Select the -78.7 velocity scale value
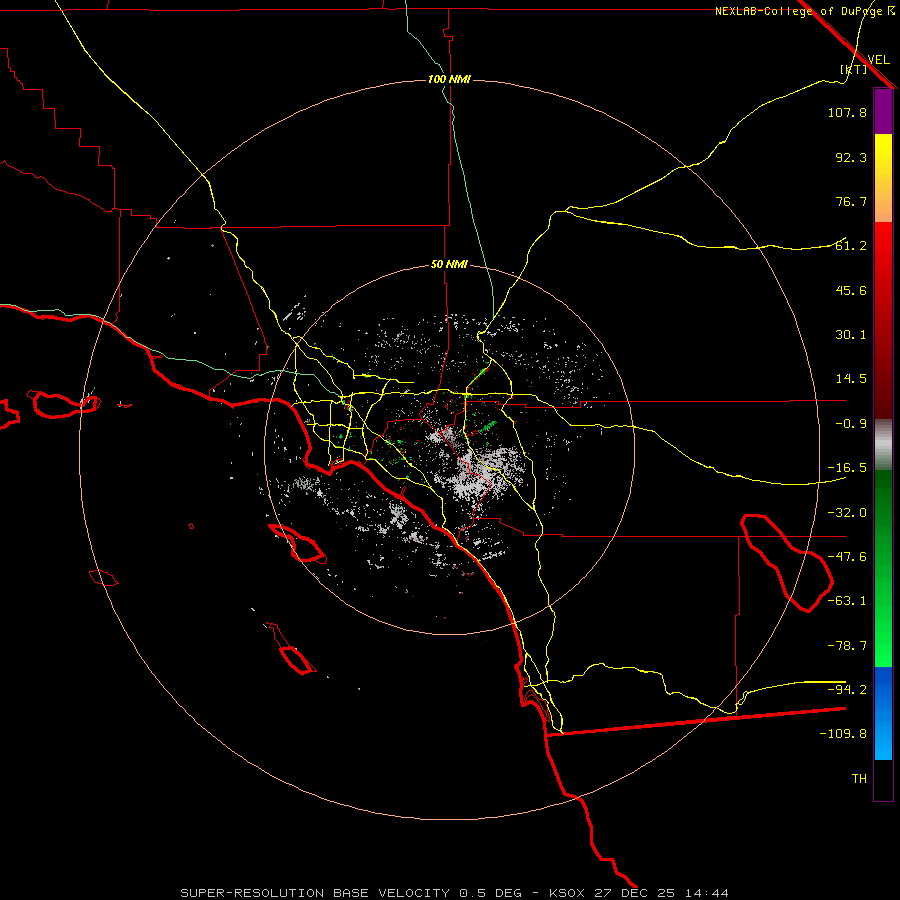 847,646
